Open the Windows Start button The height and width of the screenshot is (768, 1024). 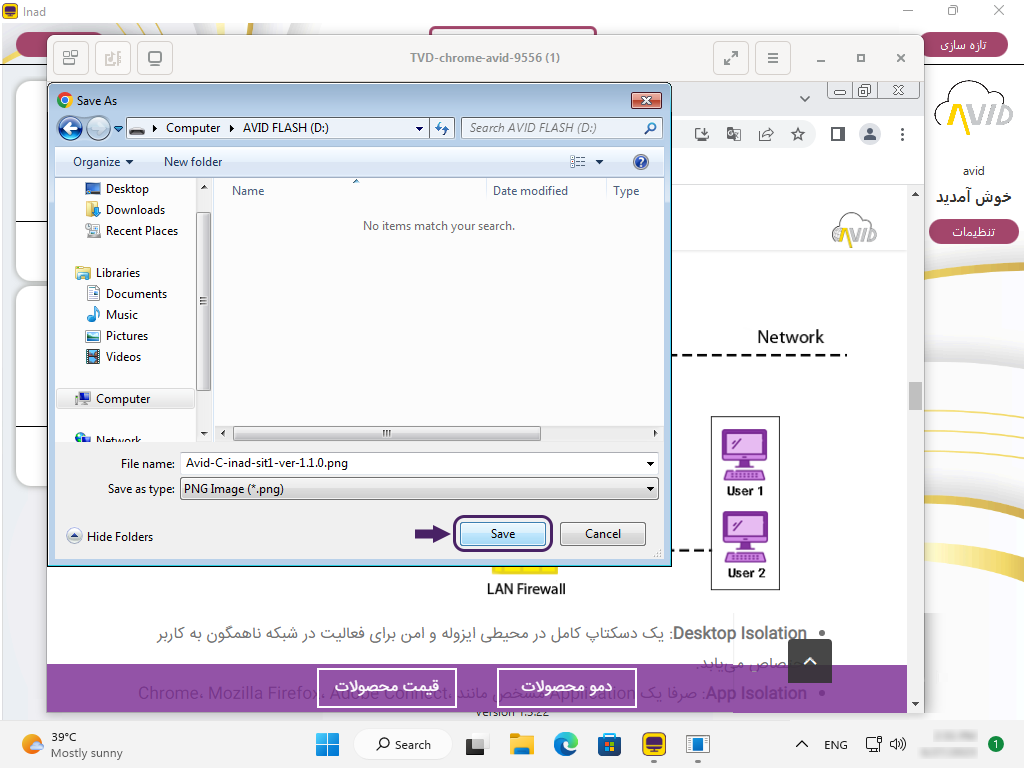pos(327,744)
